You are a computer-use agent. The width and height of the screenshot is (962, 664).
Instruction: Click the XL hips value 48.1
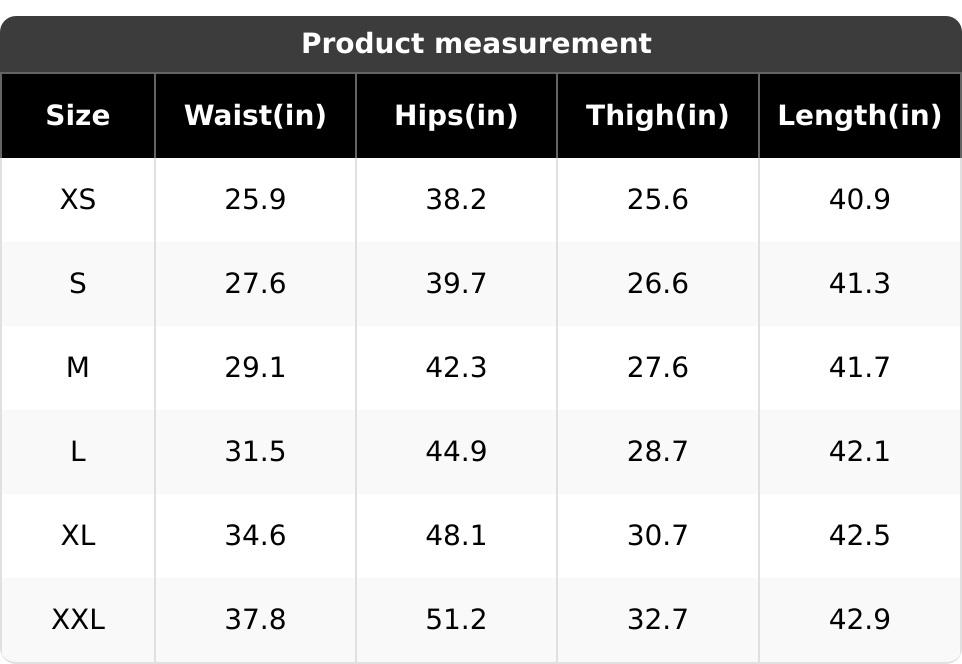(x=456, y=536)
